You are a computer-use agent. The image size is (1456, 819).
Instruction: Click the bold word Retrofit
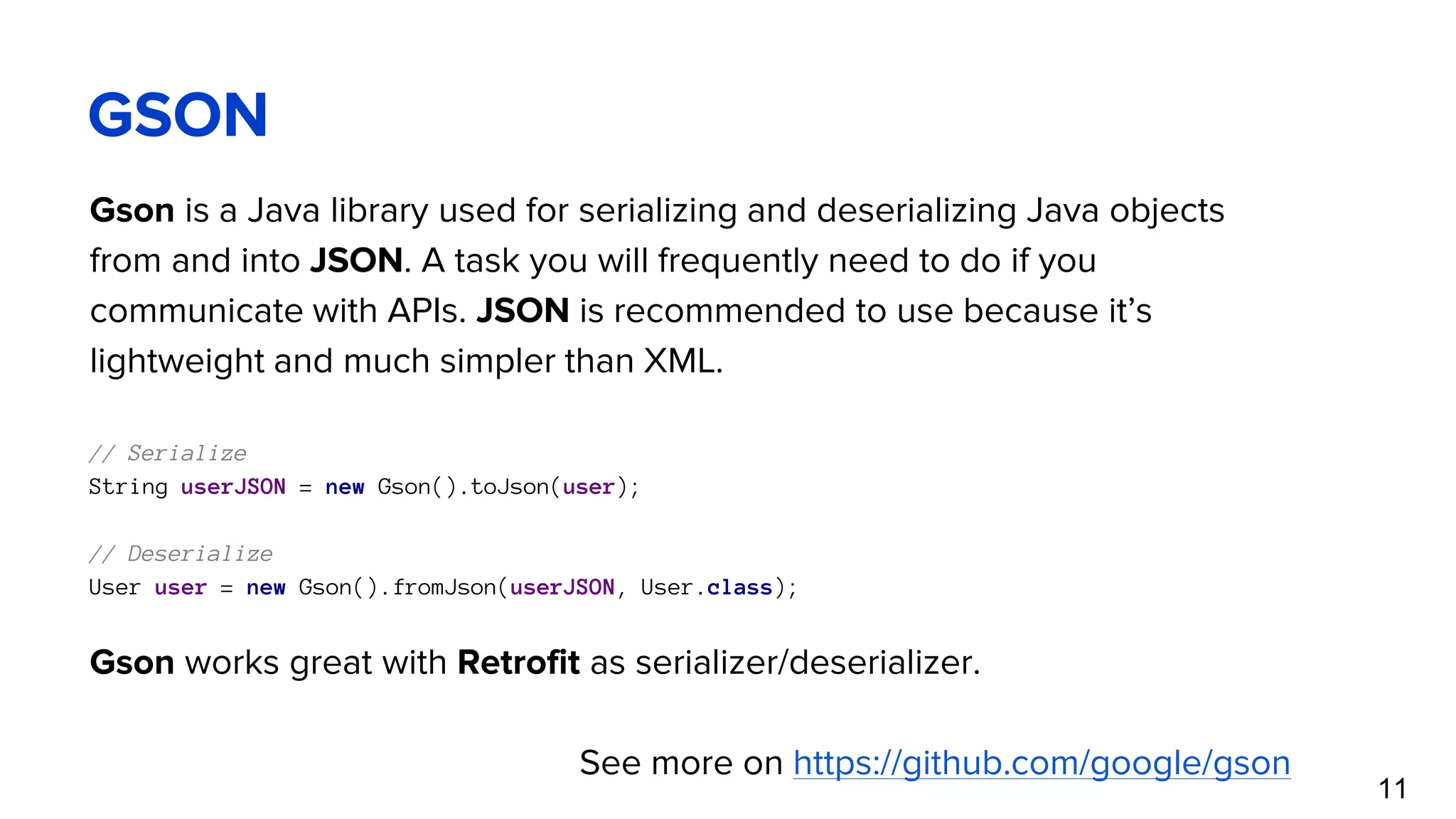tap(518, 663)
